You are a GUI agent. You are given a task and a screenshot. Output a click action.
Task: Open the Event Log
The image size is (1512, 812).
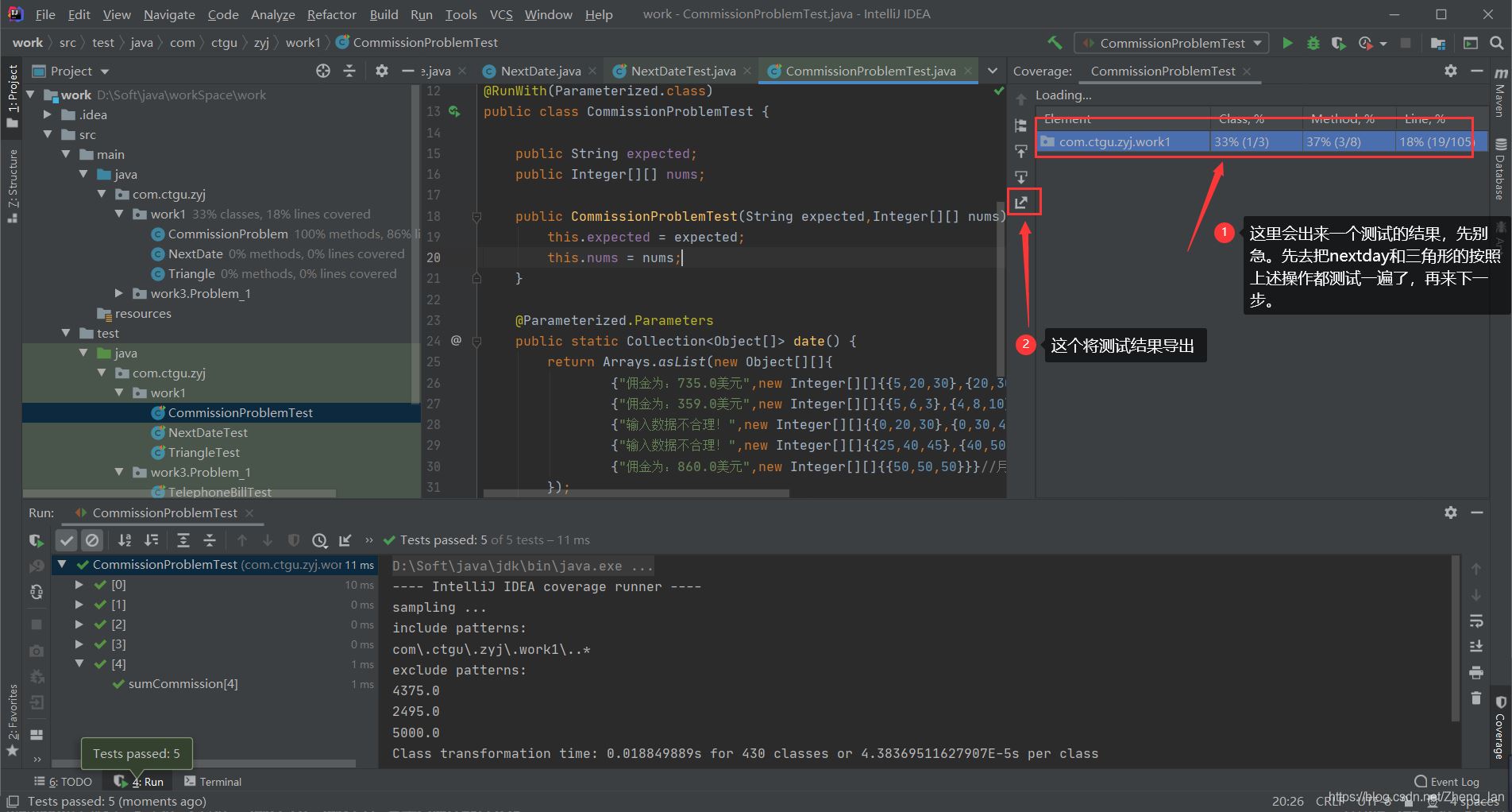tap(1447, 782)
